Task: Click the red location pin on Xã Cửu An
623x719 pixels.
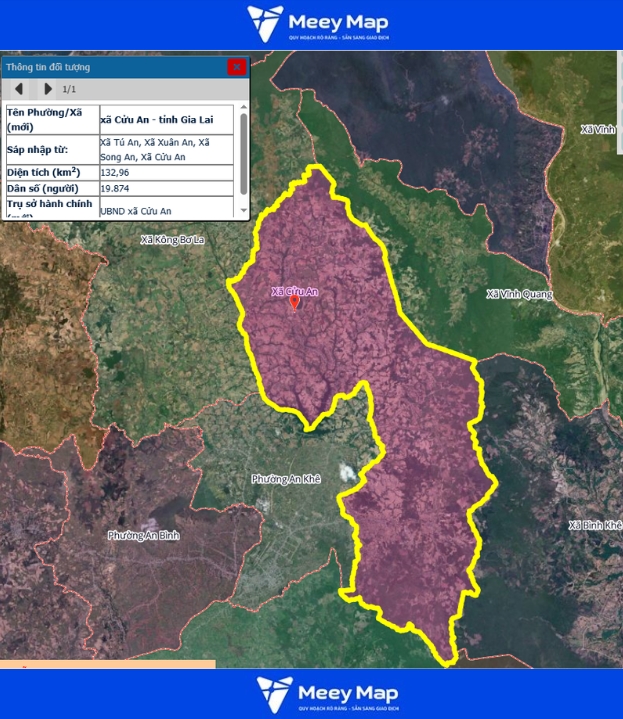Action: pyautogui.click(x=293, y=303)
